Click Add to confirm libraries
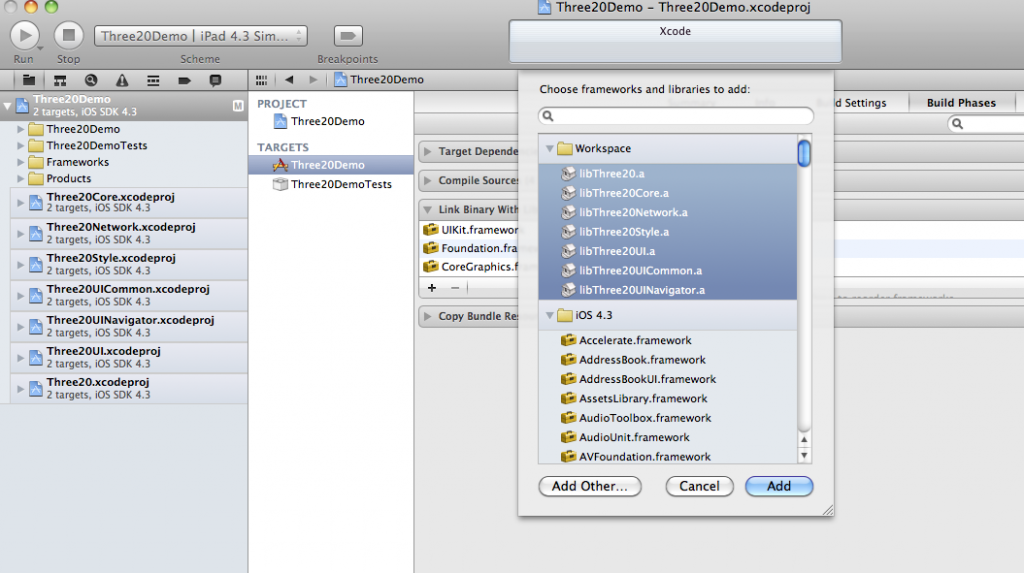 point(779,486)
